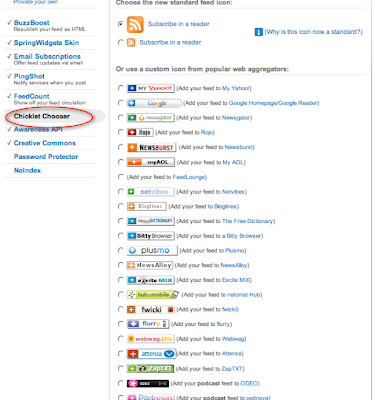The image size is (375, 400).
Task: Choose the ODEO podcast radio option
Action: (121, 383)
